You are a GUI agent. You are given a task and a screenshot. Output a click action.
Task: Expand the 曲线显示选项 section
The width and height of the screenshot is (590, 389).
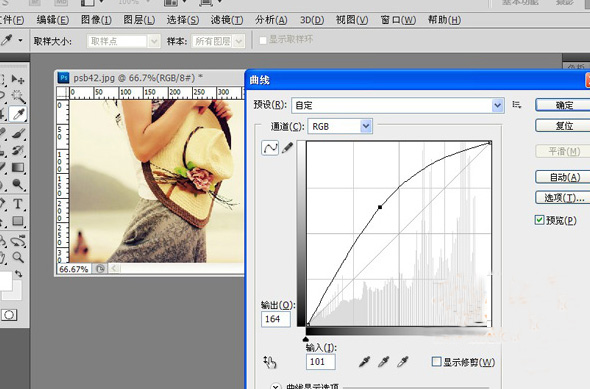tap(276, 386)
